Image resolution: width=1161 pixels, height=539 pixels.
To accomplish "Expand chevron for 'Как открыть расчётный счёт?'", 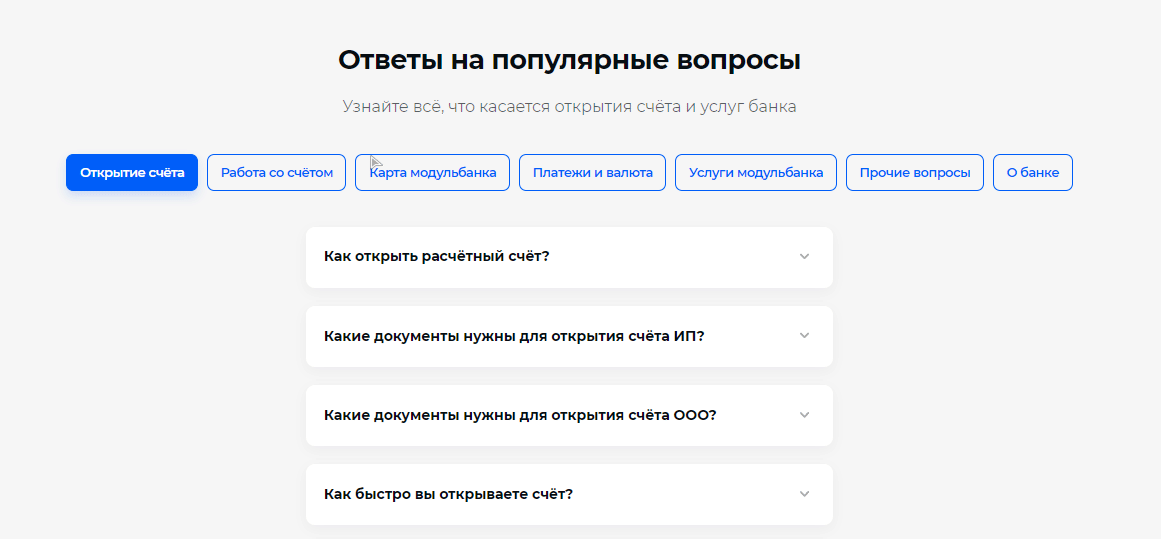I will click(x=804, y=256).
